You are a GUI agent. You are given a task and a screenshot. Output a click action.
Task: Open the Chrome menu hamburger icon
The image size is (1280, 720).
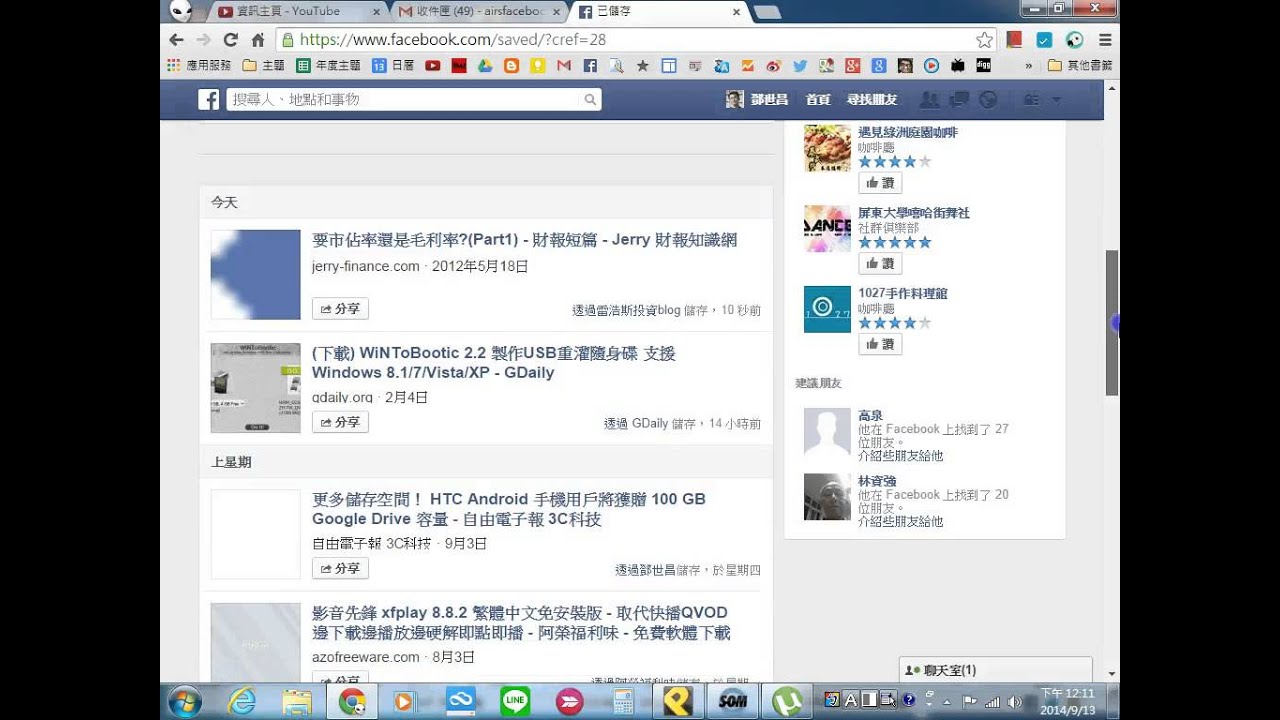[1105, 40]
